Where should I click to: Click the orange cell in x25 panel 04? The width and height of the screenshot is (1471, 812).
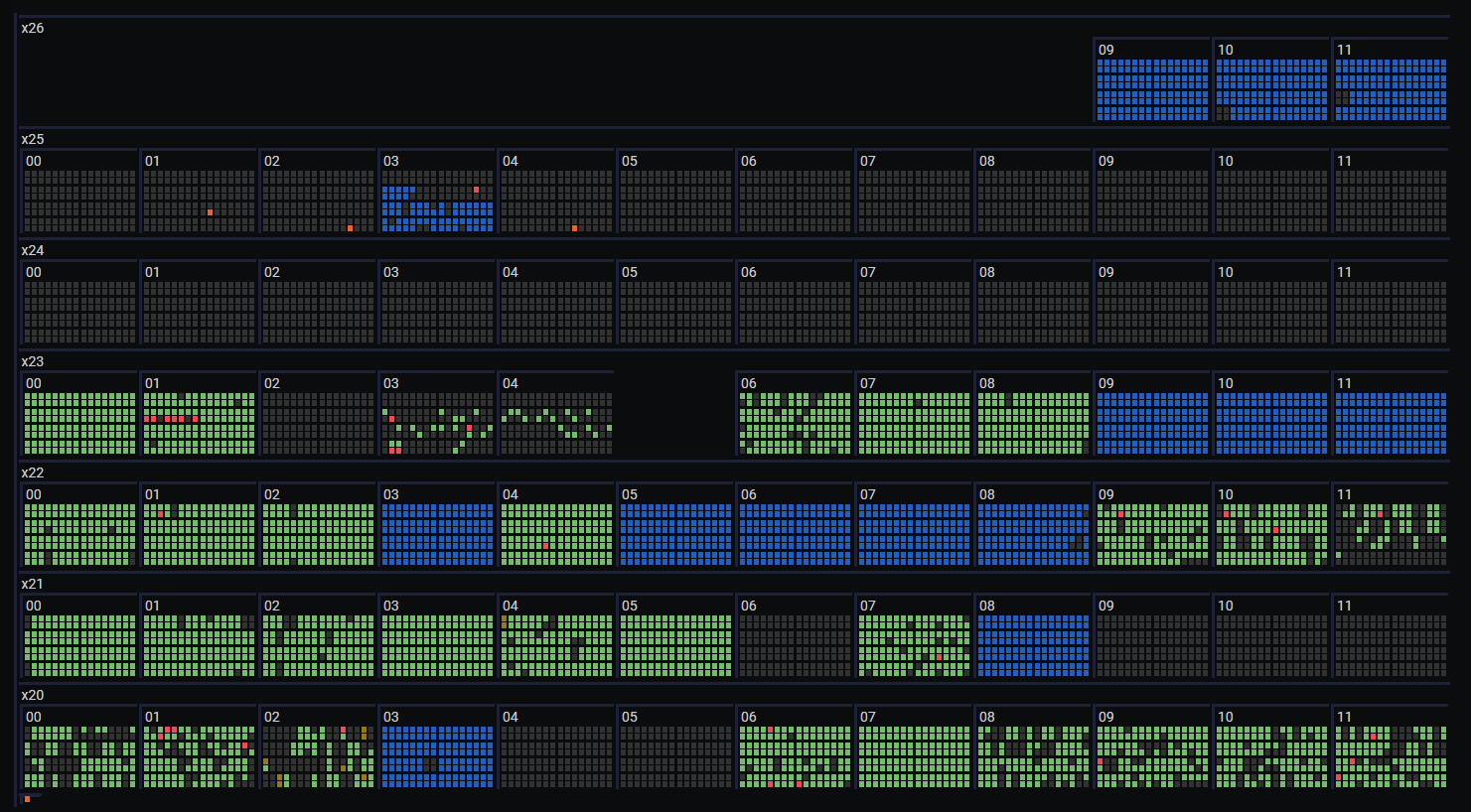(x=574, y=228)
